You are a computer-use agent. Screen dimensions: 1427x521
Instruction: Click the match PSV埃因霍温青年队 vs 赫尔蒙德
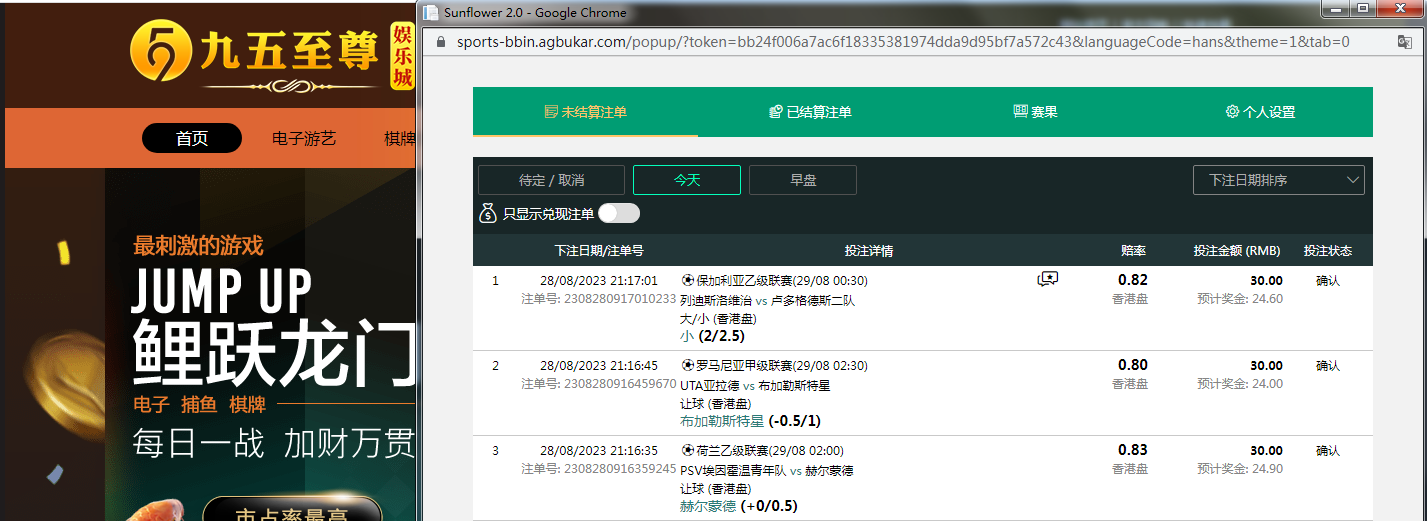click(767, 470)
